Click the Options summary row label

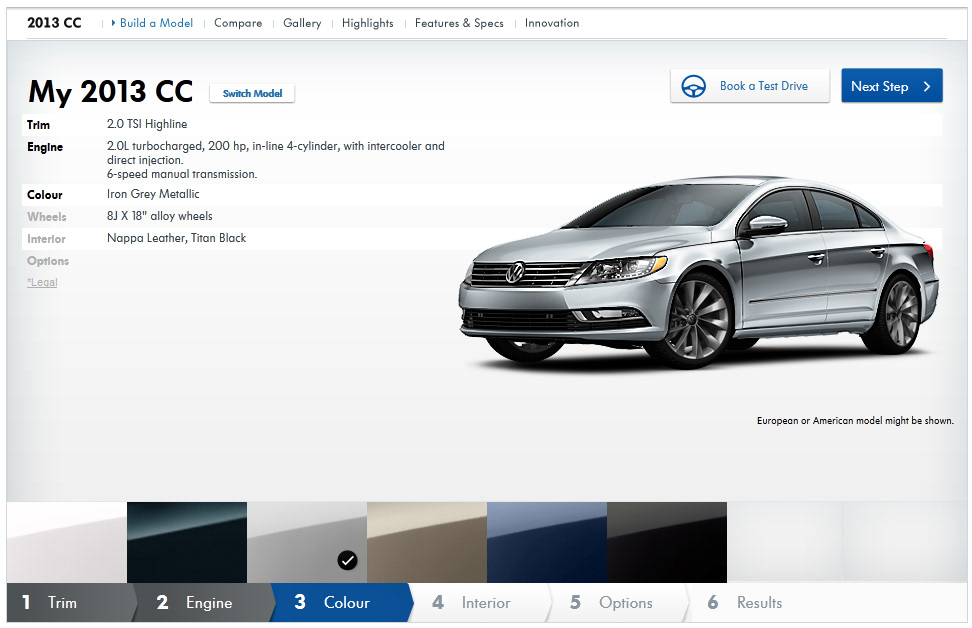[x=48, y=261]
